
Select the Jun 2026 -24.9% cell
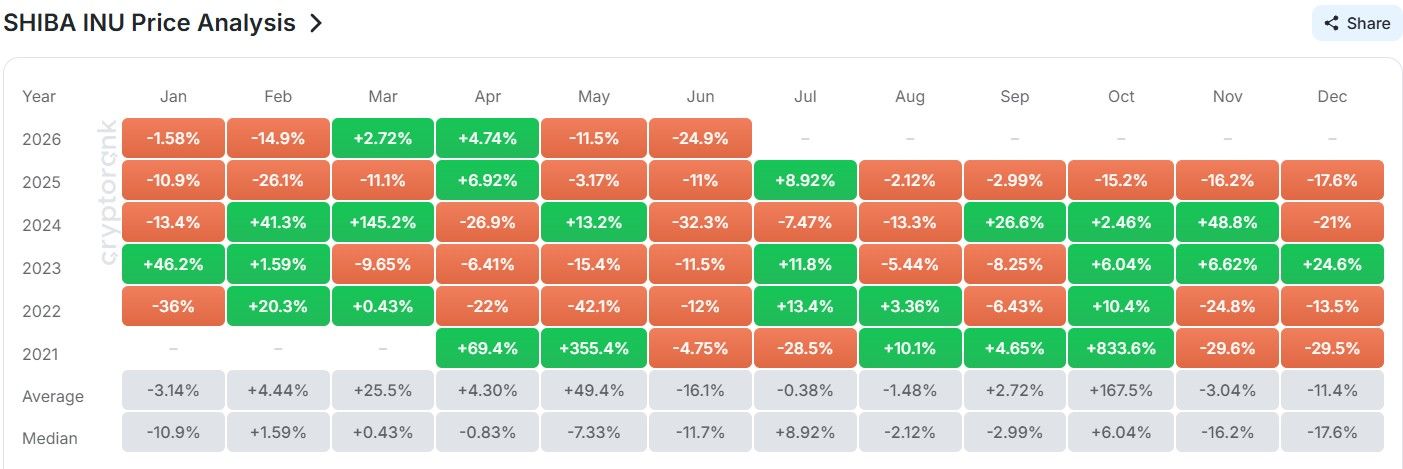point(700,138)
